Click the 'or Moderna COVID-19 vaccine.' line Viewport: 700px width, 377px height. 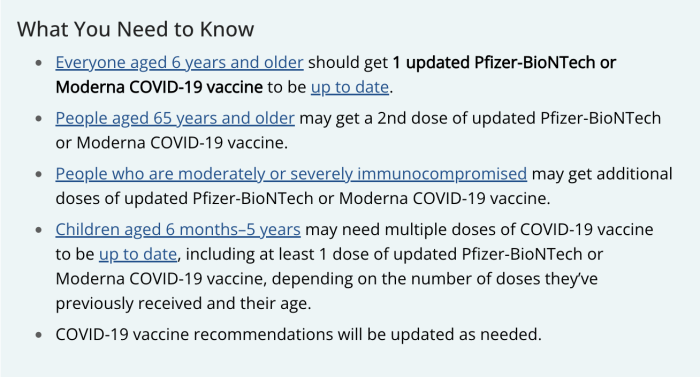172,143
